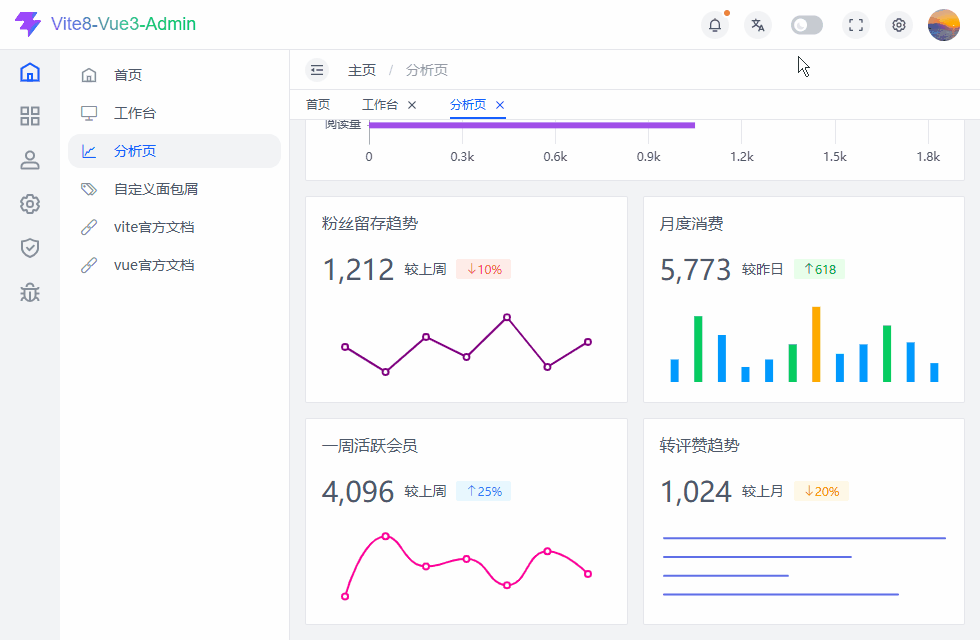The height and width of the screenshot is (640, 980).
Task: Open 分析页 in the sidebar menu
Action: (x=174, y=151)
